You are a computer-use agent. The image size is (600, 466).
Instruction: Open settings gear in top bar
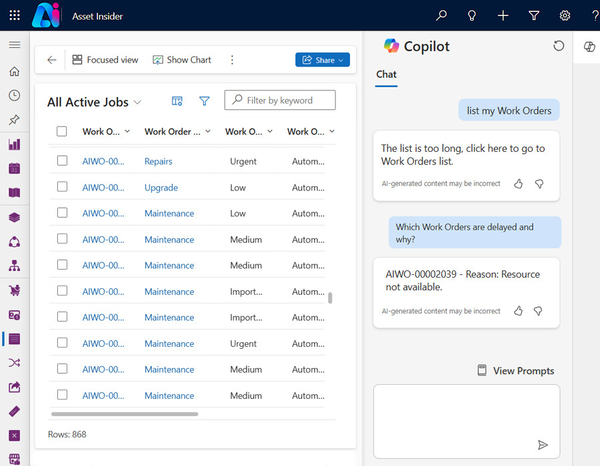565,16
